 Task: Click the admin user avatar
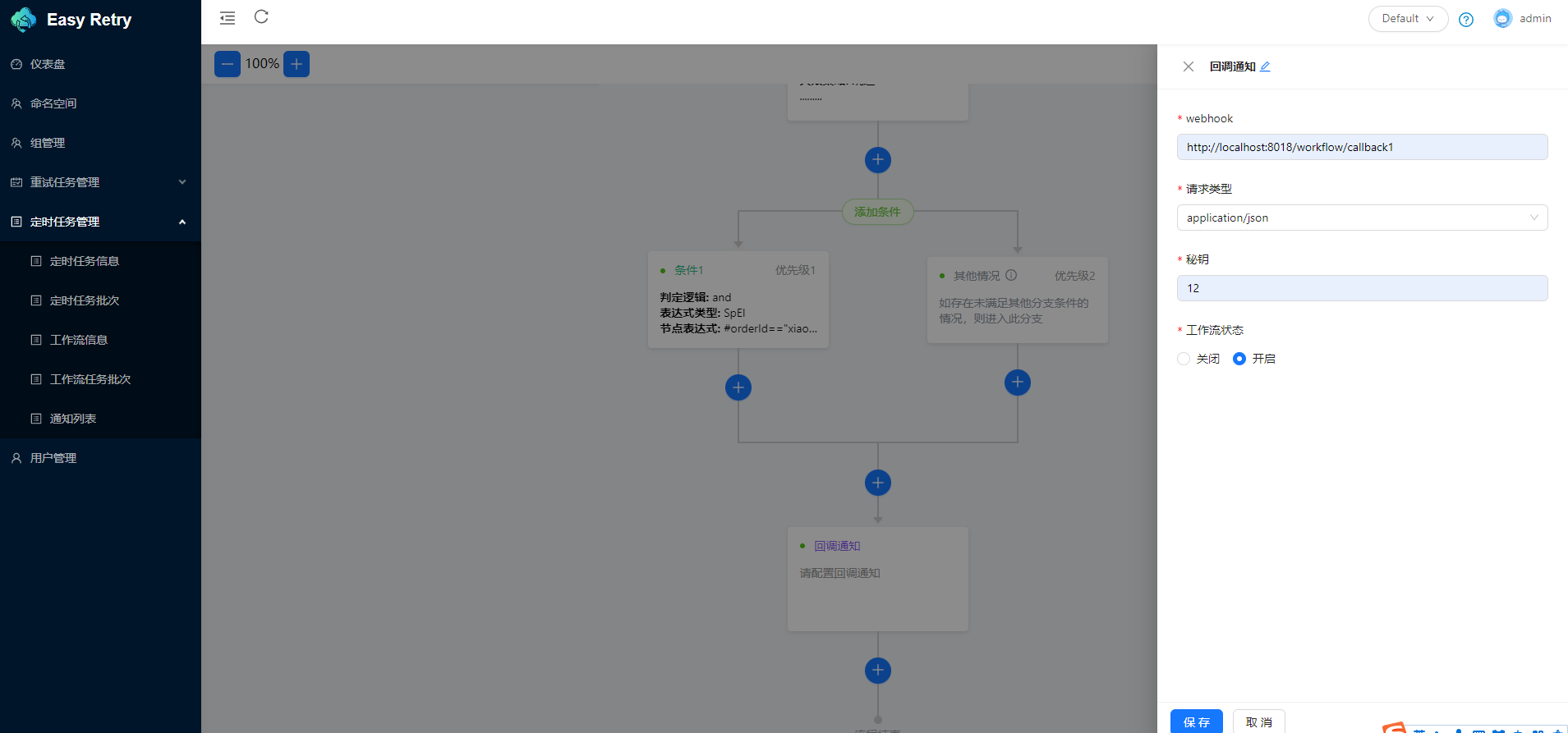coord(1502,19)
